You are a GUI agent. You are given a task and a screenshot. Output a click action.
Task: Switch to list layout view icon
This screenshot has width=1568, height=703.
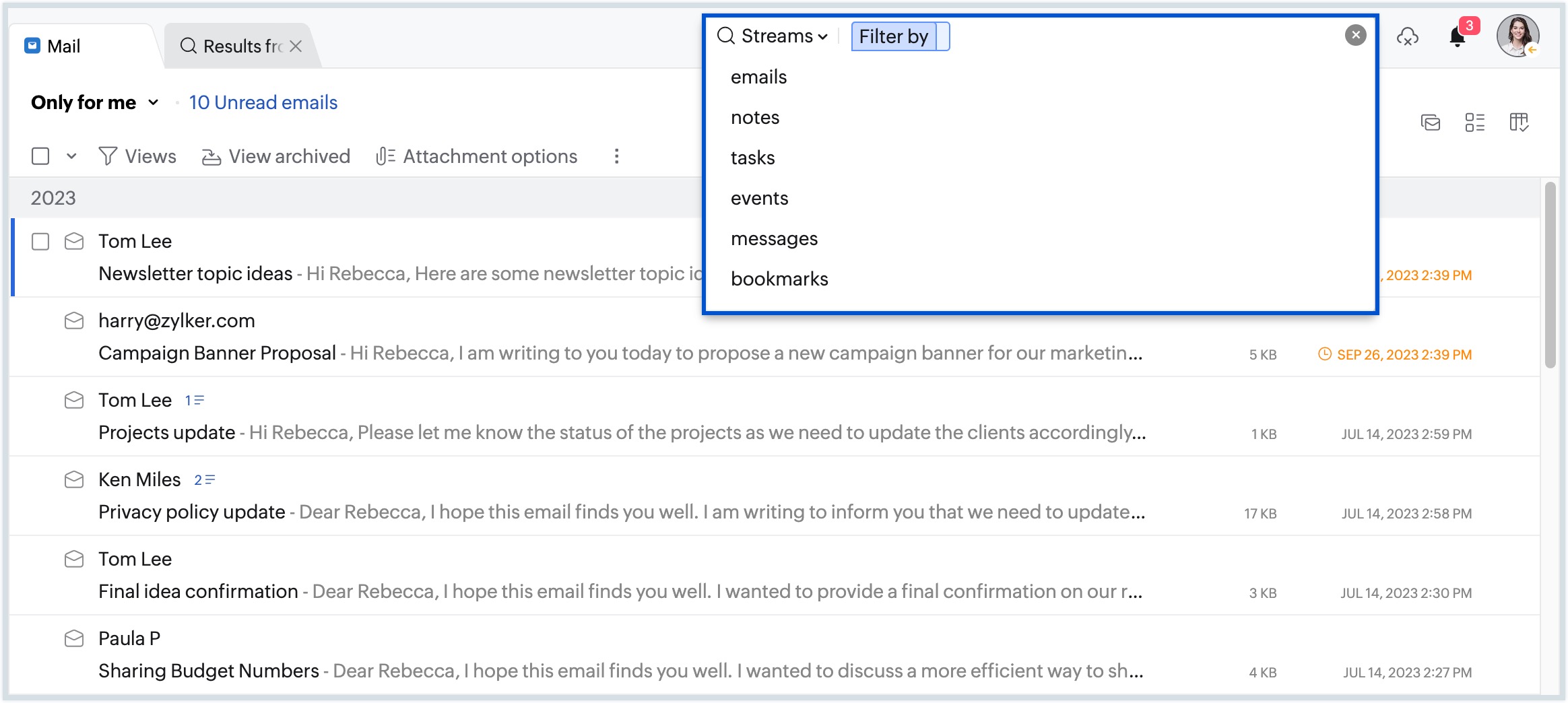1474,123
